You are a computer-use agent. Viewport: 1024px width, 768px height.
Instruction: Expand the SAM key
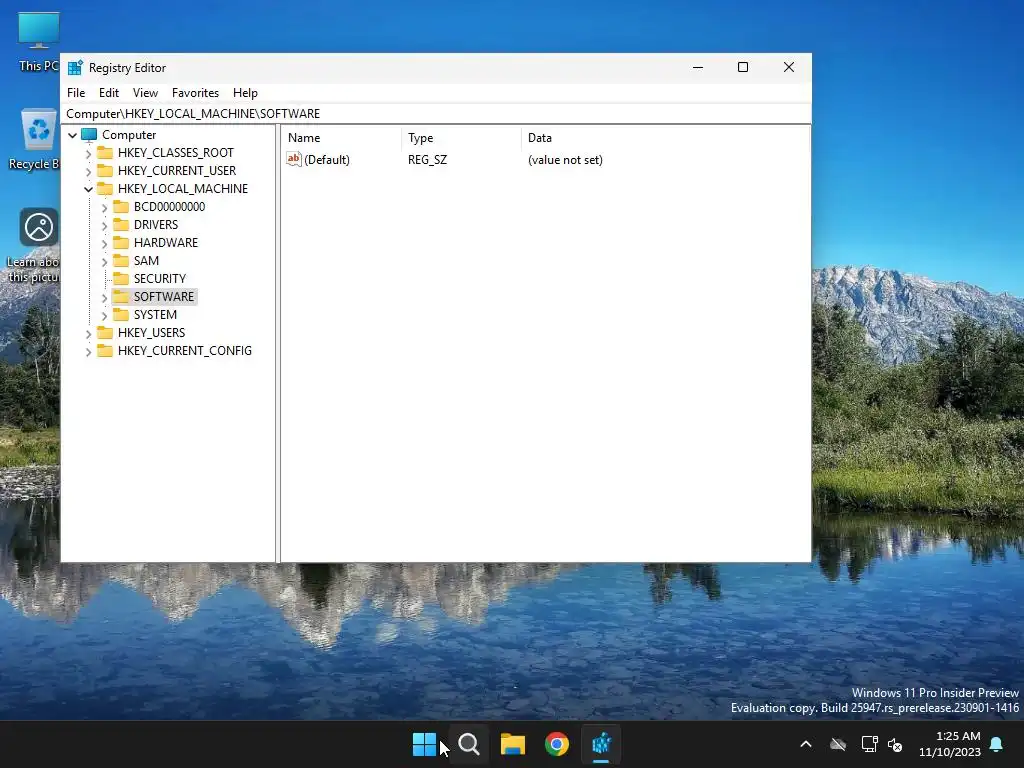tap(104, 261)
